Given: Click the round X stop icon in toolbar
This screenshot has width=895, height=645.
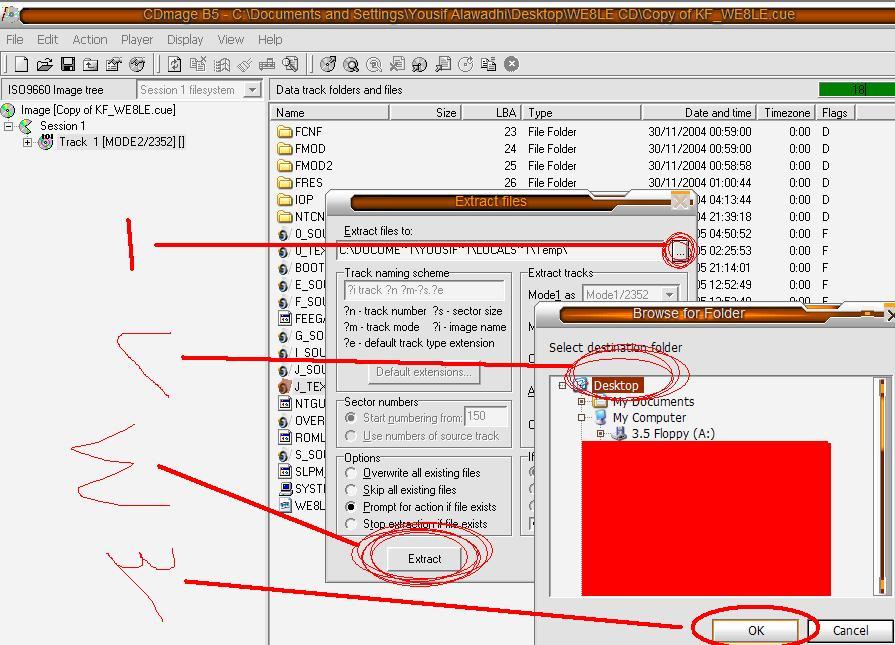Looking at the screenshot, I should tap(511, 64).
